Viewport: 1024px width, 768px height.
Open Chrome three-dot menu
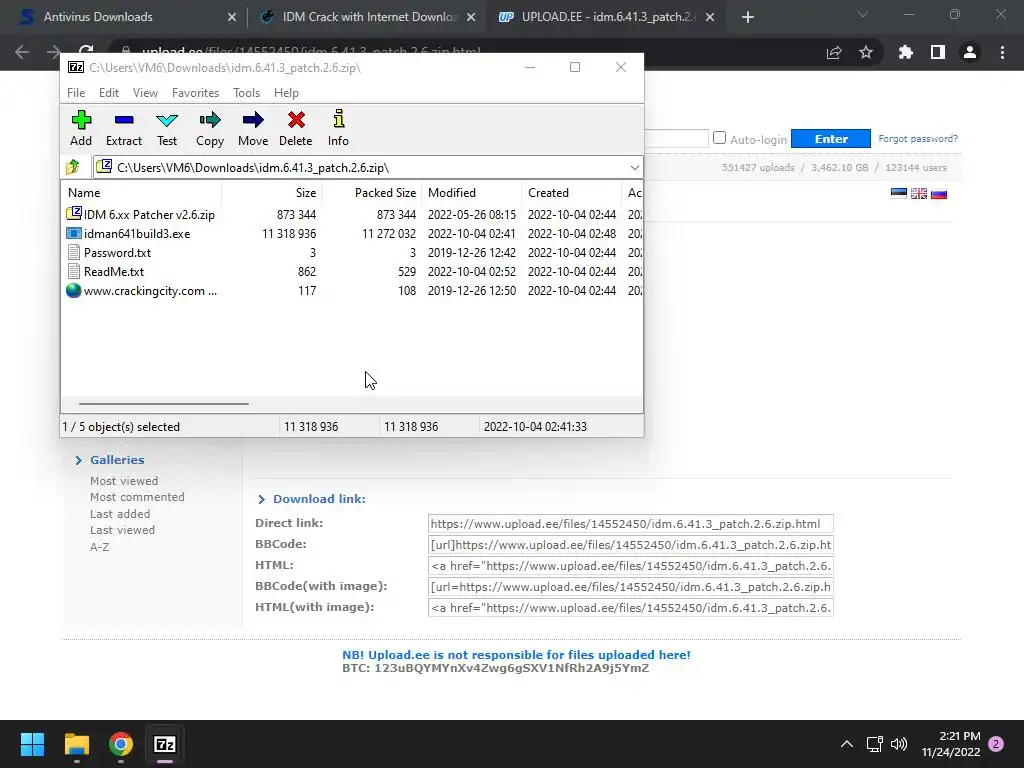(1002, 52)
